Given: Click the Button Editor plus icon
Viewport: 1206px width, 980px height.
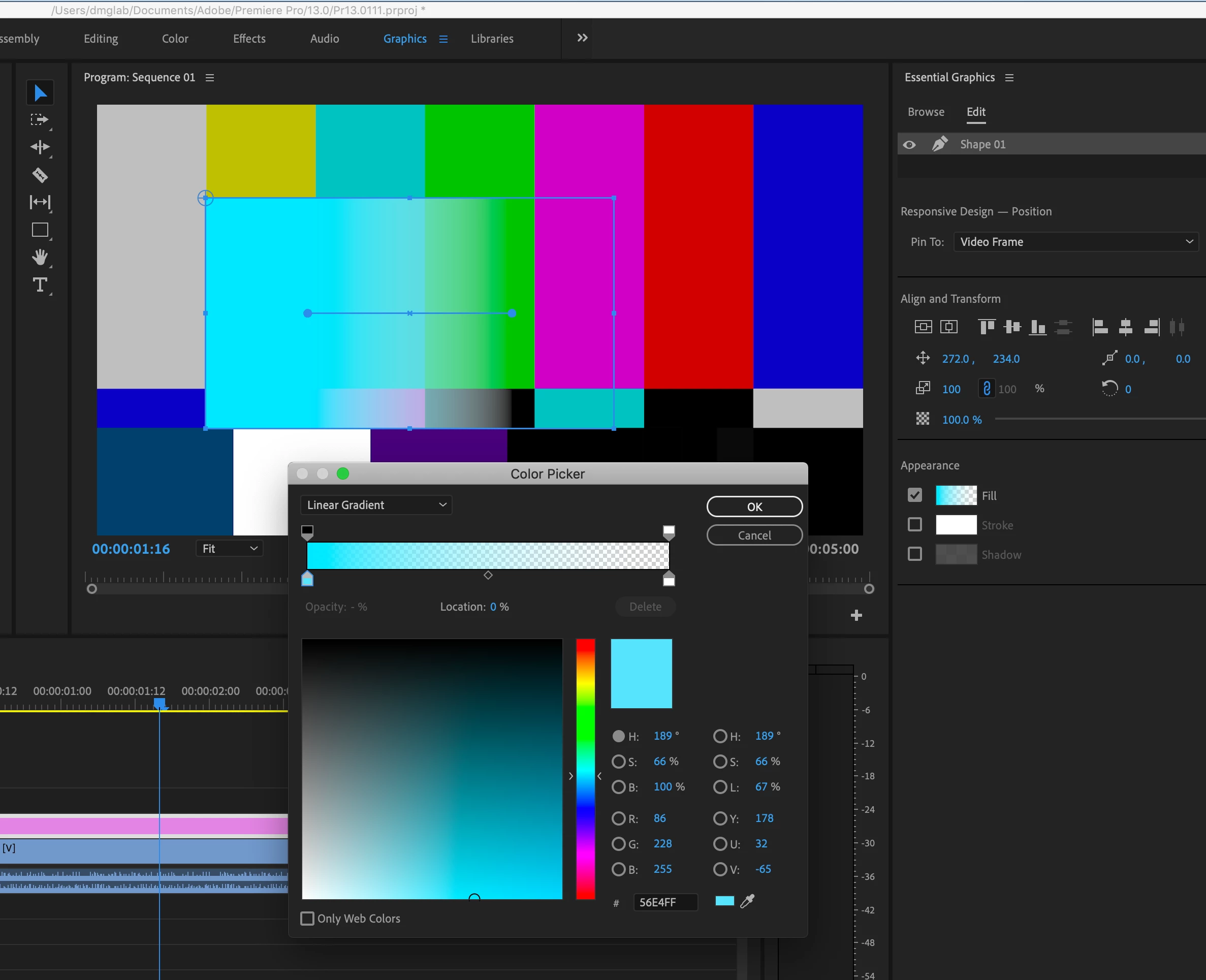Looking at the screenshot, I should point(856,615).
